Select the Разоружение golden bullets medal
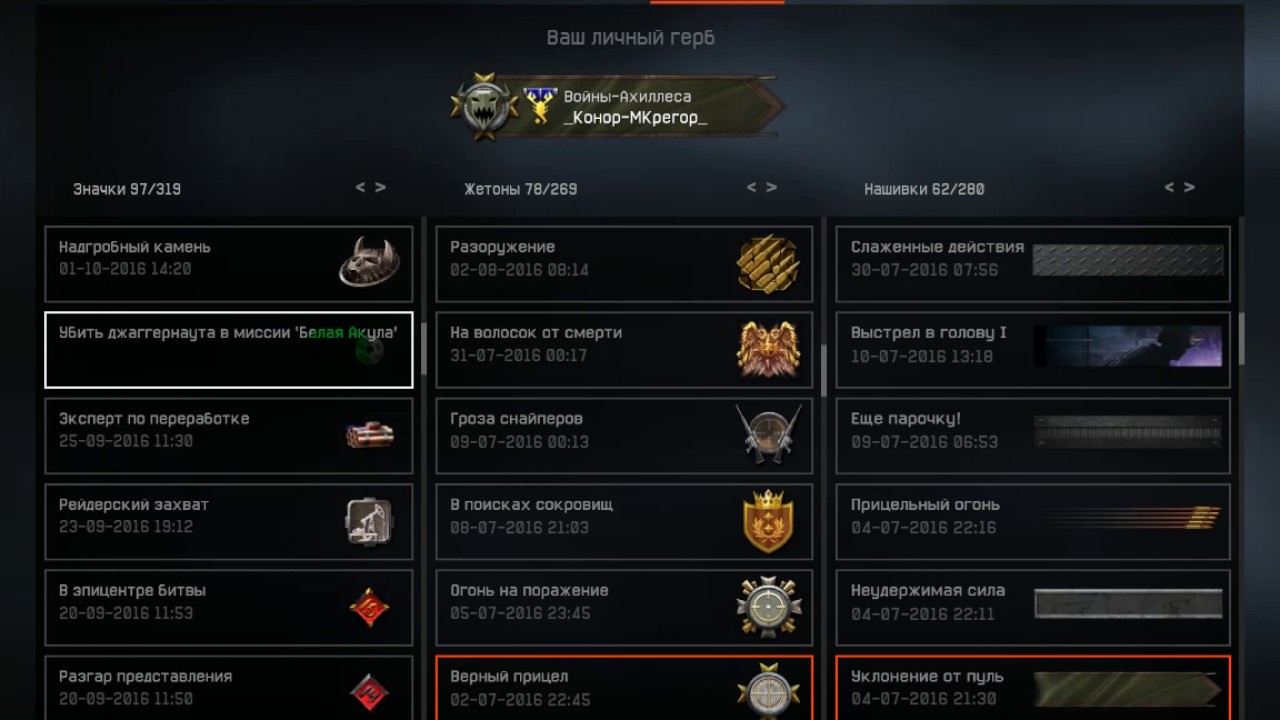This screenshot has width=1280, height=720. point(768,263)
